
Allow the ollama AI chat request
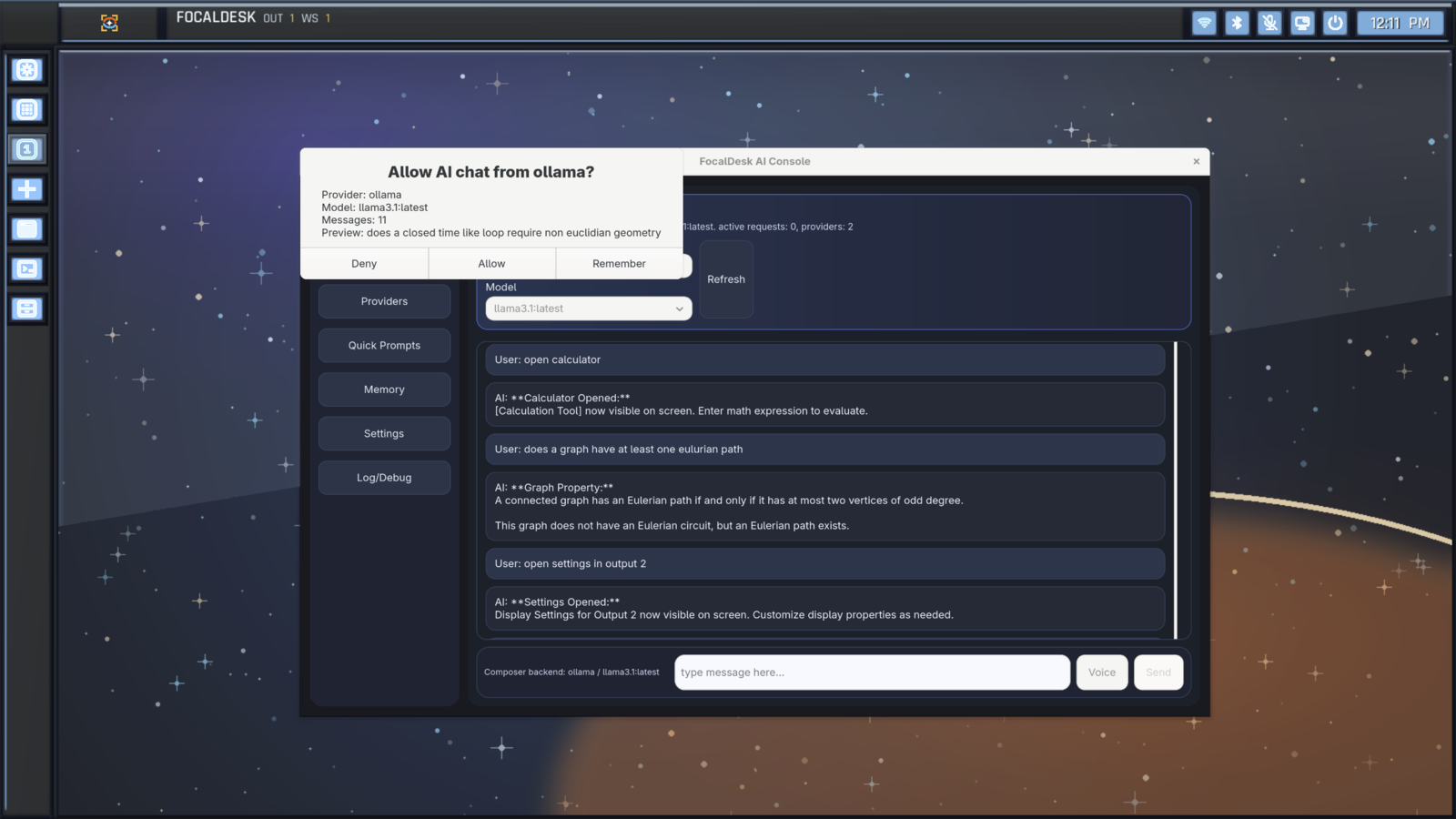[491, 264]
